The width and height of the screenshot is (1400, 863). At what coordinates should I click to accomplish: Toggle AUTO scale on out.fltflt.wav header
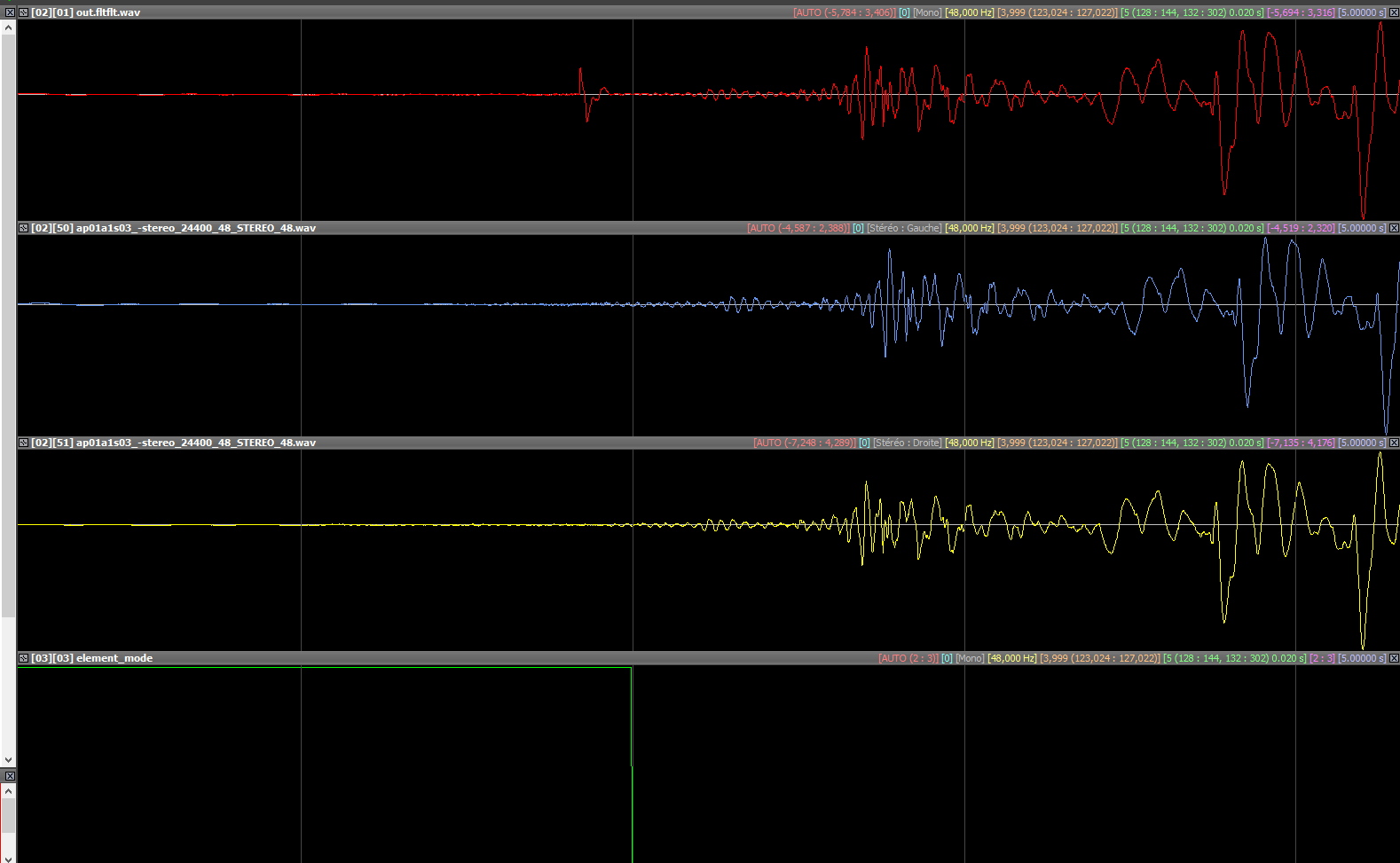(844, 12)
